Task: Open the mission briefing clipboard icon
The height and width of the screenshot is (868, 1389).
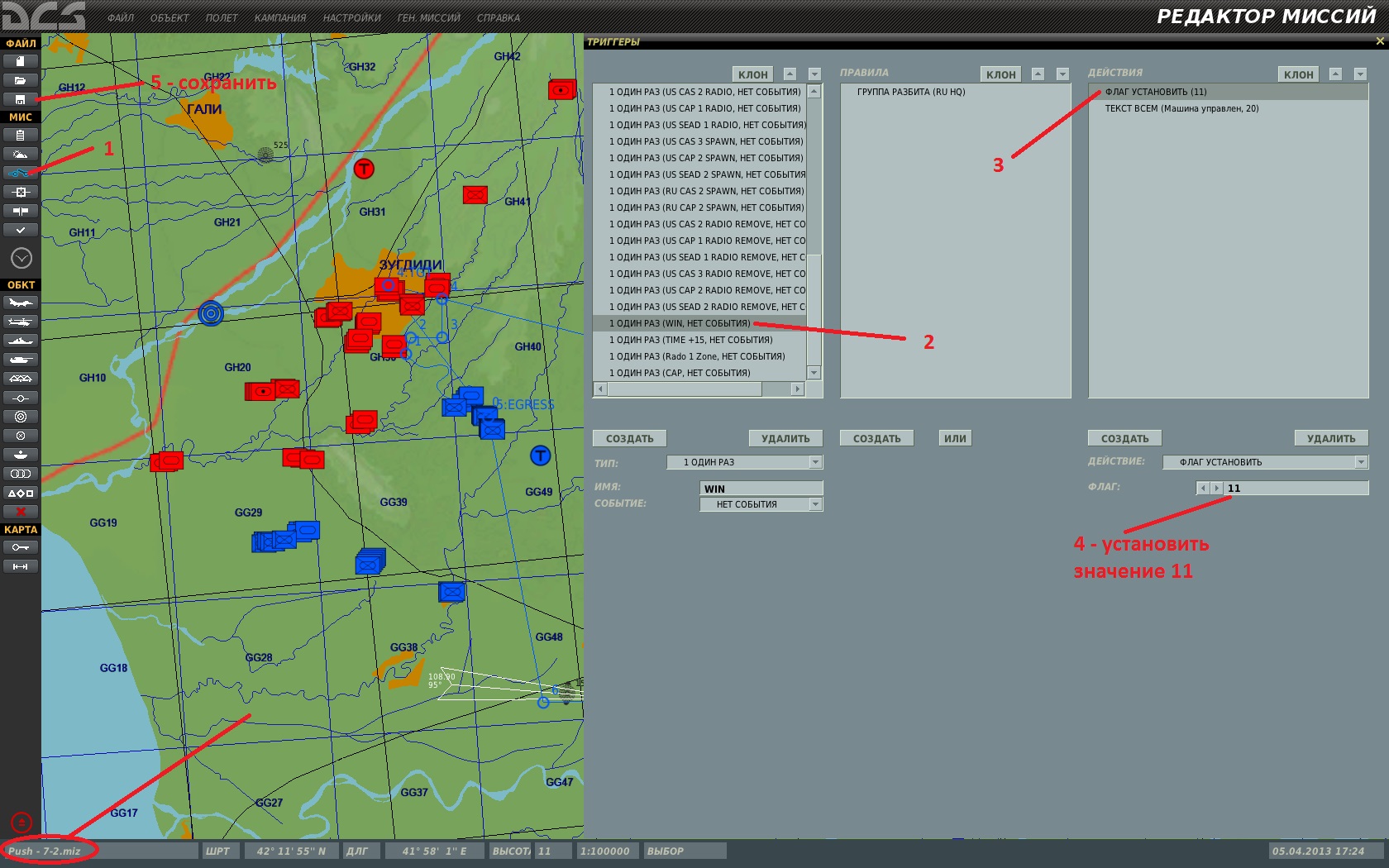Action: 21,135
